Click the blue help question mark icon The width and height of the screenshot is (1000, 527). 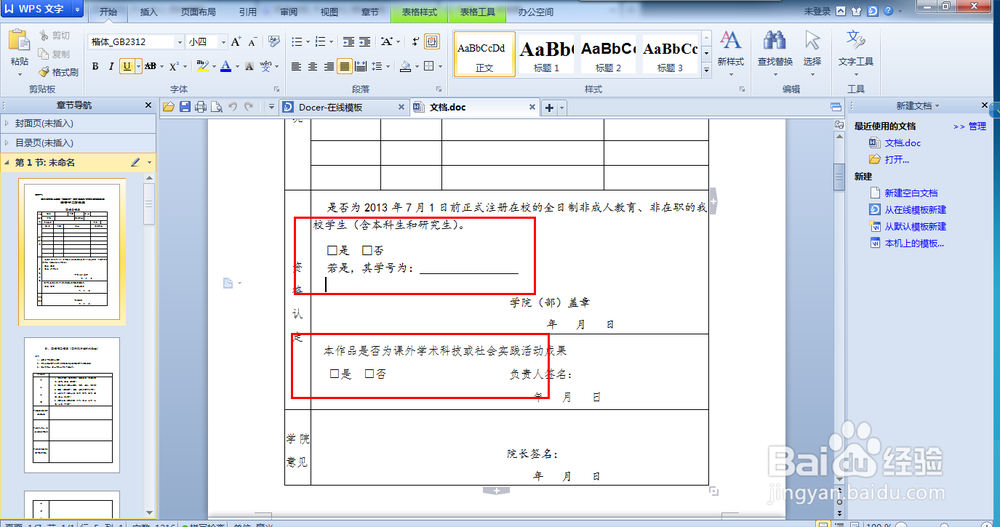[x=888, y=11]
